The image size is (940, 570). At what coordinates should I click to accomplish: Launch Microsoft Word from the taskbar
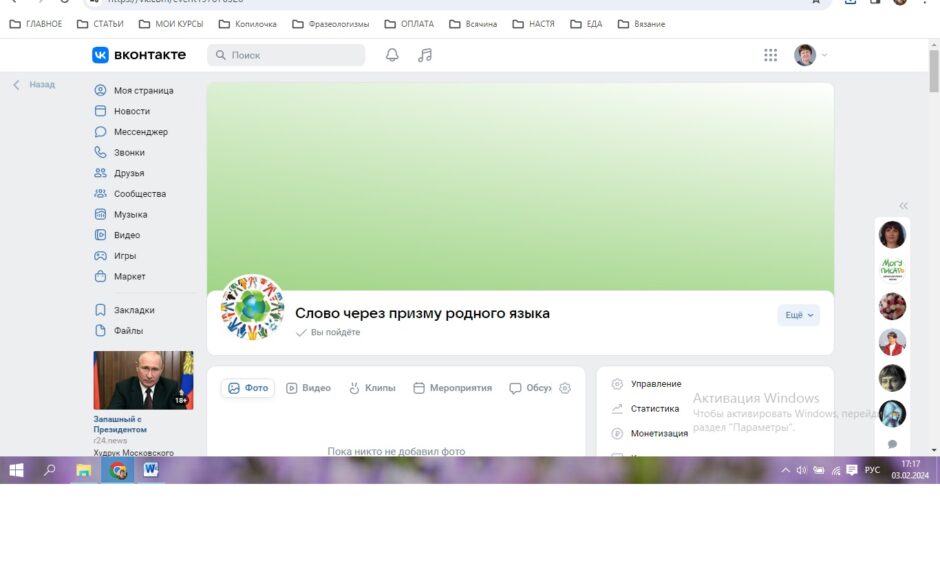tap(151, 470)
